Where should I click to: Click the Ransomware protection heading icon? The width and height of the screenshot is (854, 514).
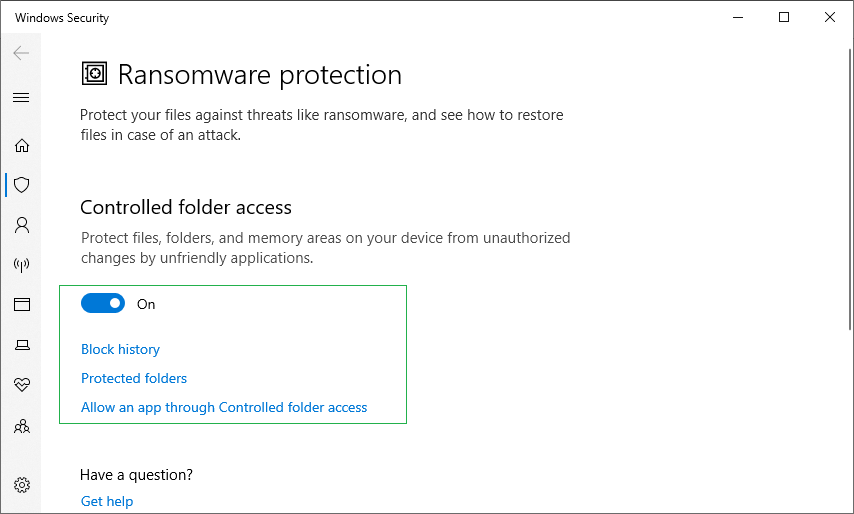pyautogui.click(x=94, y=73)
